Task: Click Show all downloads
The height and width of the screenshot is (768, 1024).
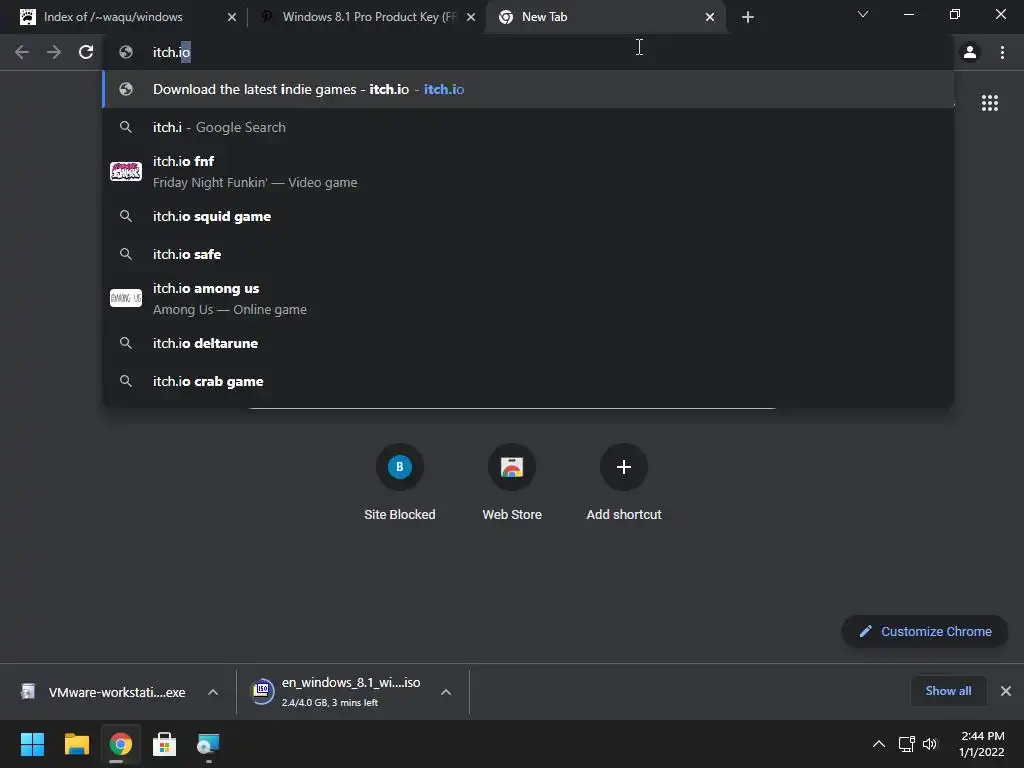Action: pyautogui.click(x=948, y=691)
